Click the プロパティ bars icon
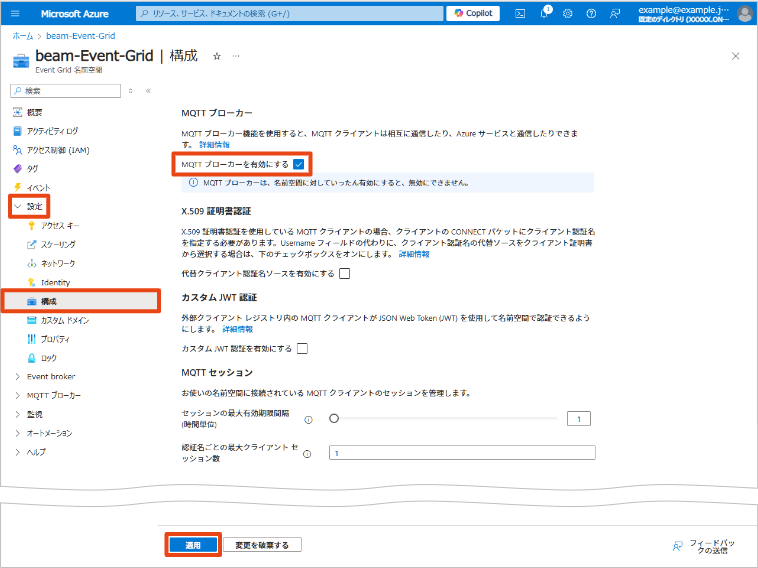Viewport: 758px width, 568px height. click(31, 339)
